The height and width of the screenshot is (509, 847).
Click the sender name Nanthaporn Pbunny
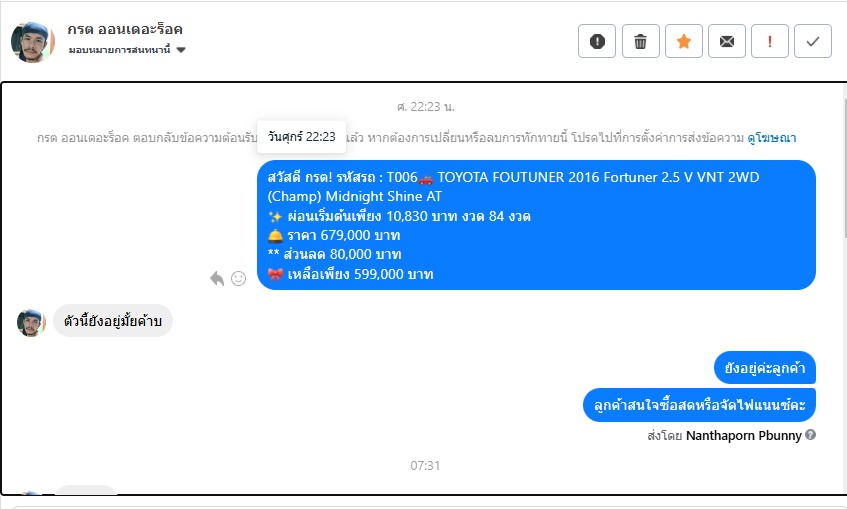coord(743,436)
